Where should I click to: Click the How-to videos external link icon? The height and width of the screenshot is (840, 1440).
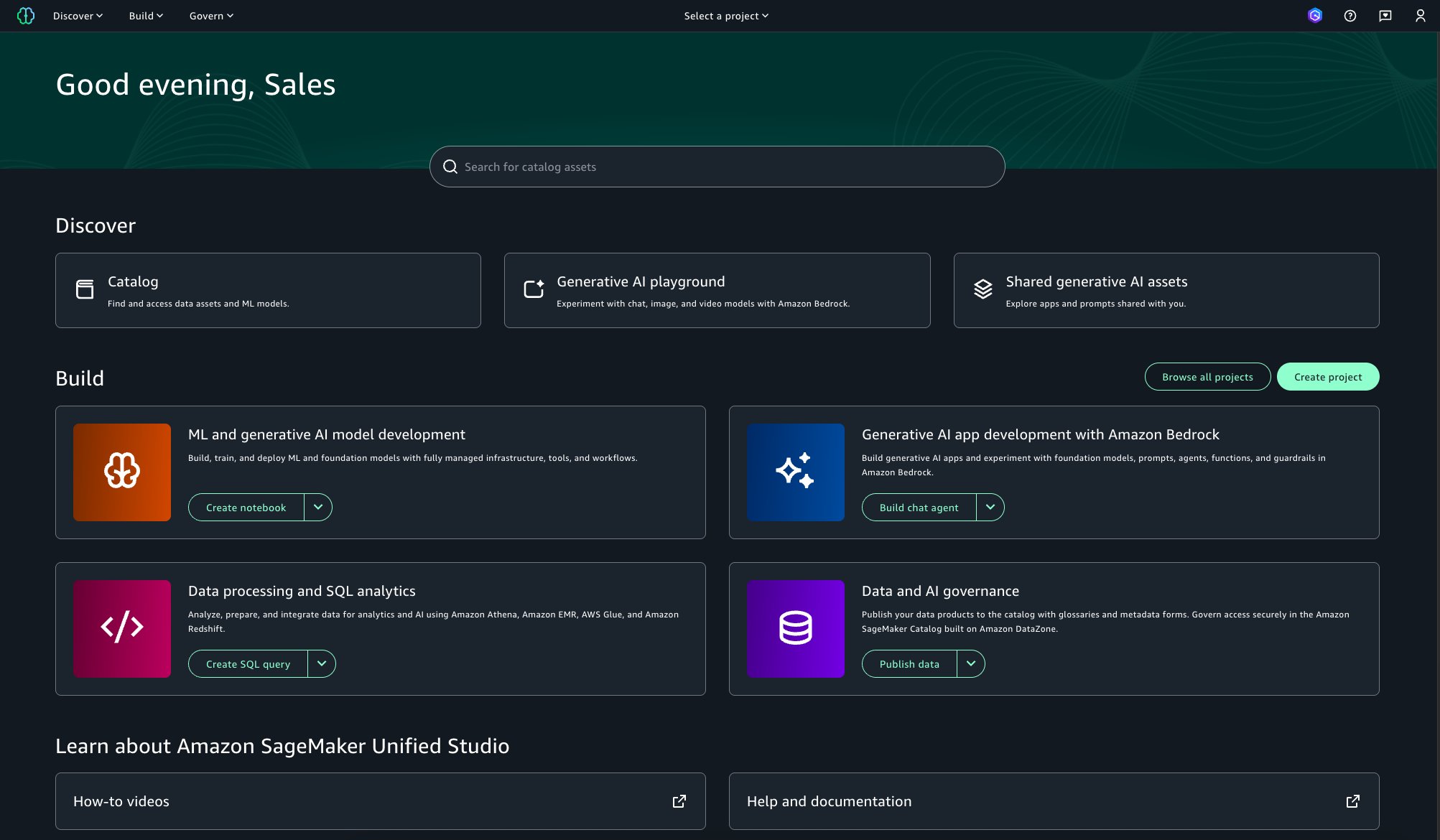[679, 801]
